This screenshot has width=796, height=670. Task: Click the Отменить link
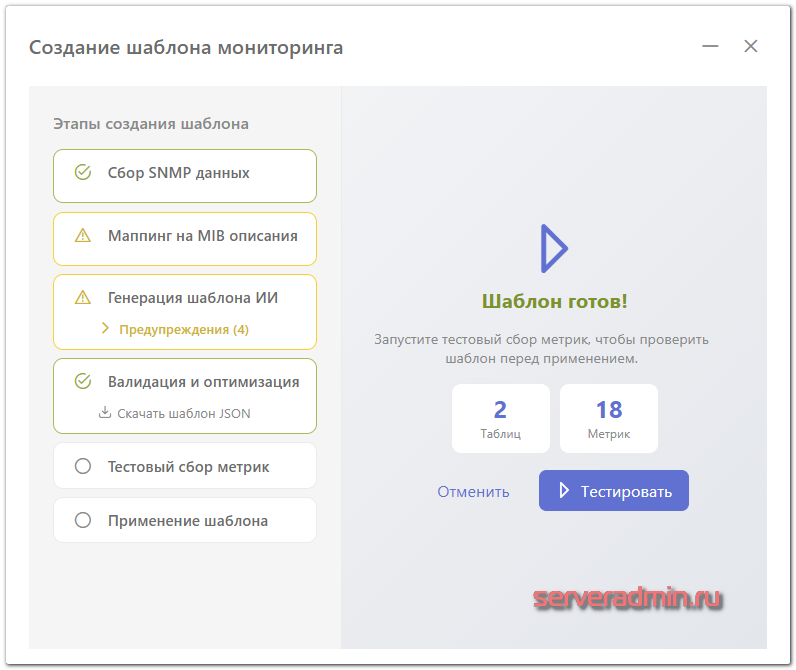pyautogui.click(x=473, y=491)
